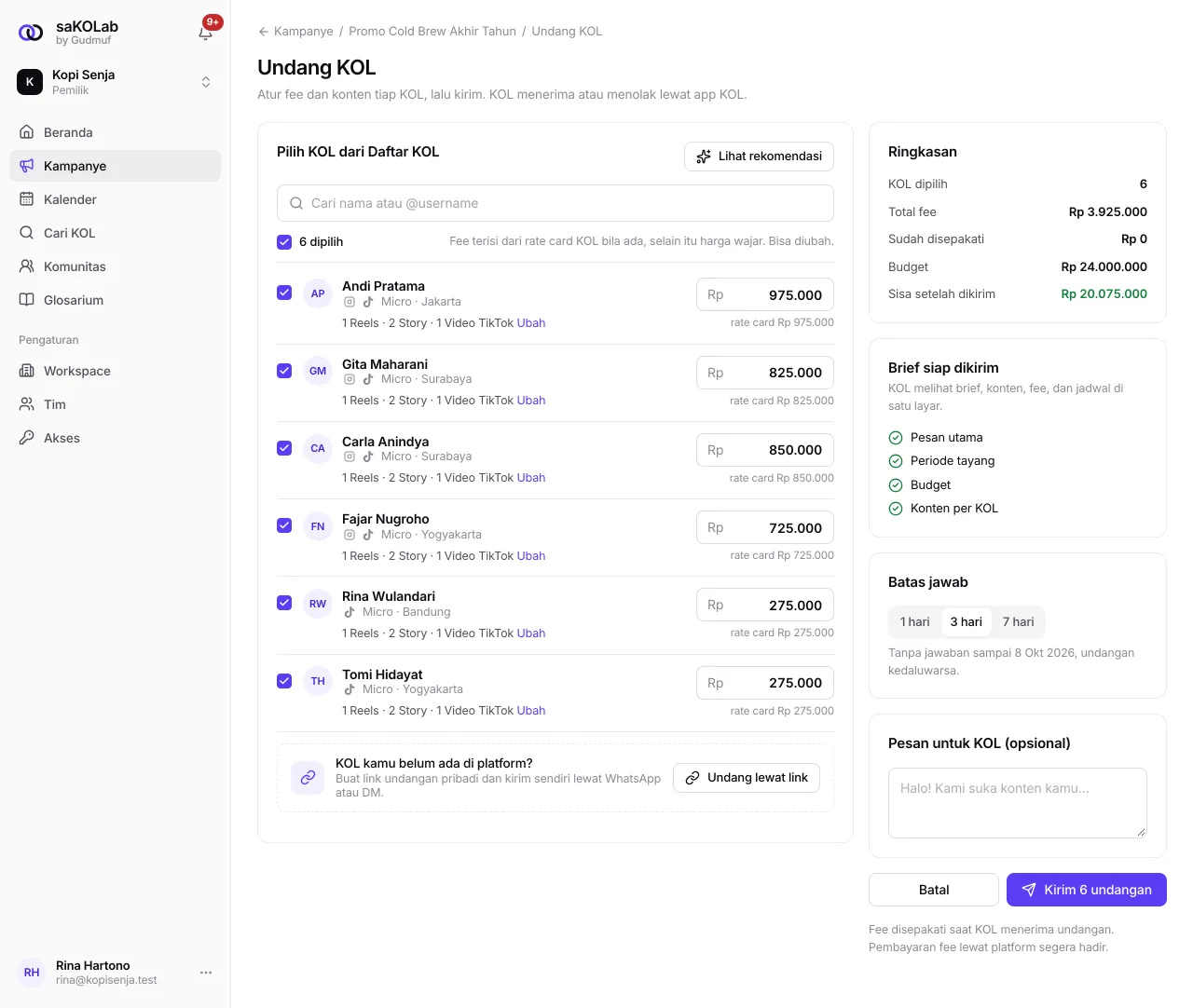The image size is (1193, 1008).
Task: Click the Tim users icon
Action: (27, 404)
